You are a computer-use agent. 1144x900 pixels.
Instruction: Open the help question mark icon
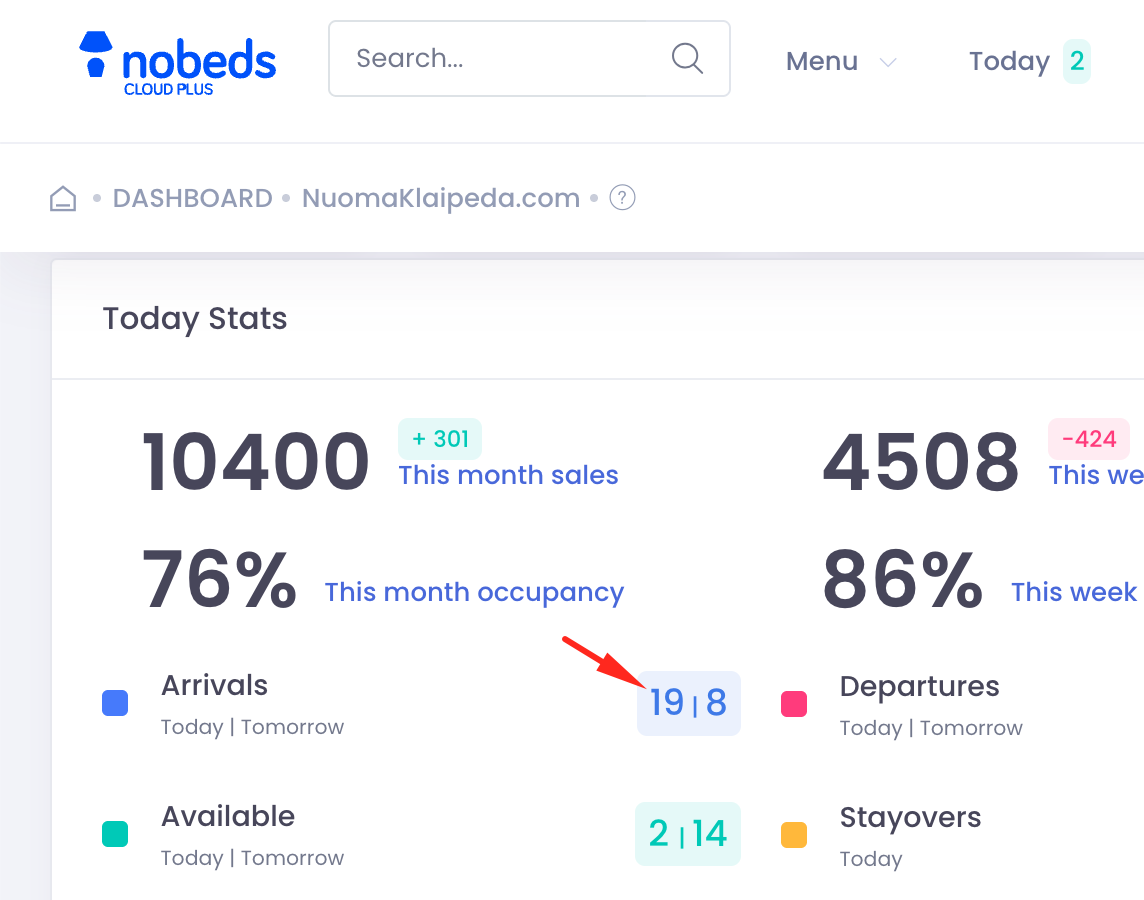[x=622, y=197]
